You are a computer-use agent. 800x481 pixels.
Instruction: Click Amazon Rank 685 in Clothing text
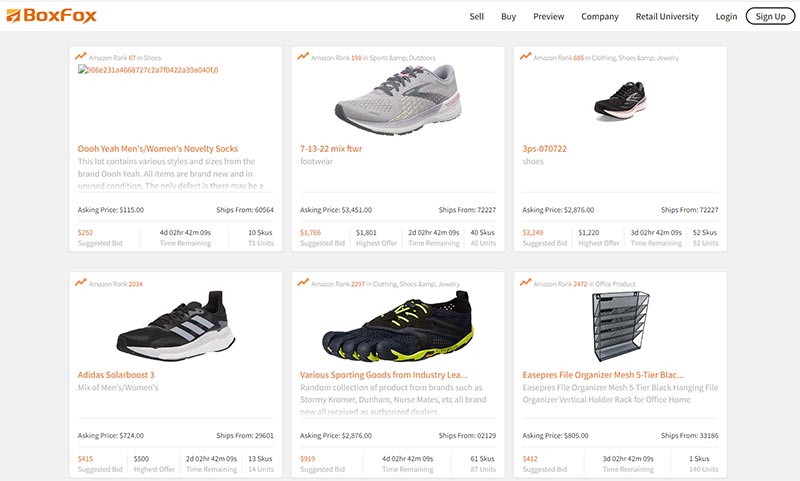tap(606, 58)
